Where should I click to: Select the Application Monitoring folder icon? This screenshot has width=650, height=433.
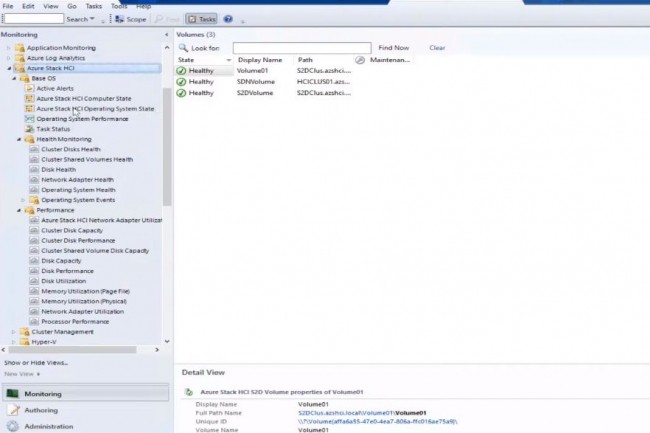pos(19,48)
